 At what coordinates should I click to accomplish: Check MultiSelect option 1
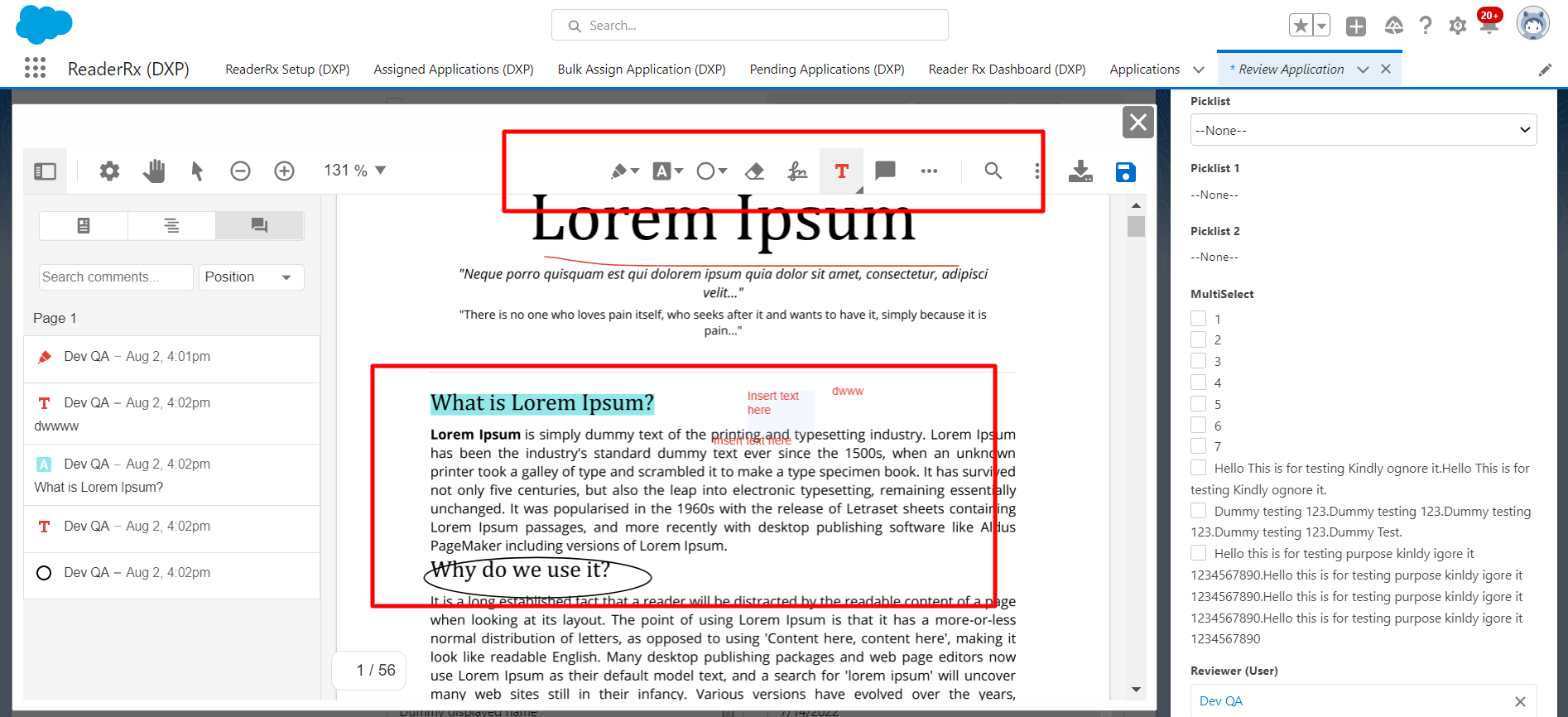point(1198,319)
